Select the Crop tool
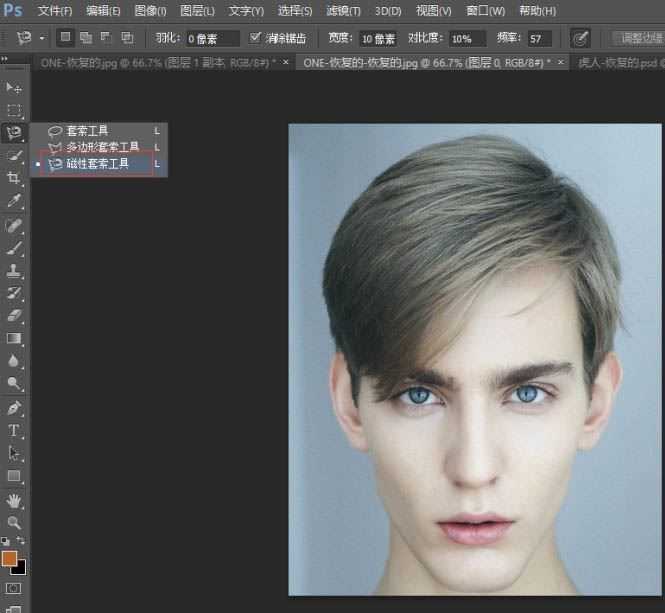 click(14, 178)
